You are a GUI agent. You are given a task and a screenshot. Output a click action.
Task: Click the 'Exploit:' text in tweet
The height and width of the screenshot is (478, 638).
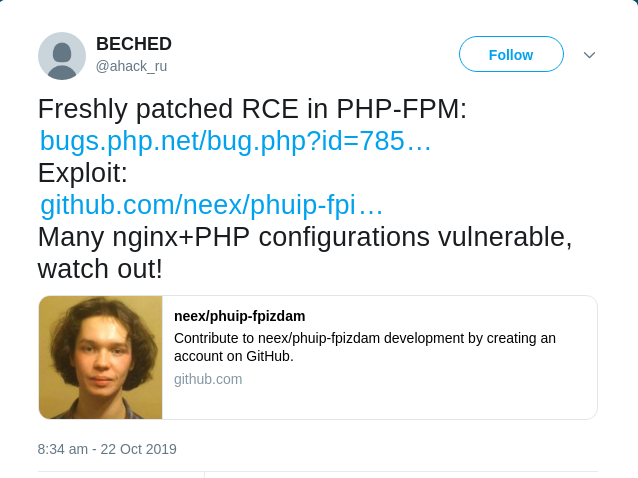[x=83, y=173]
